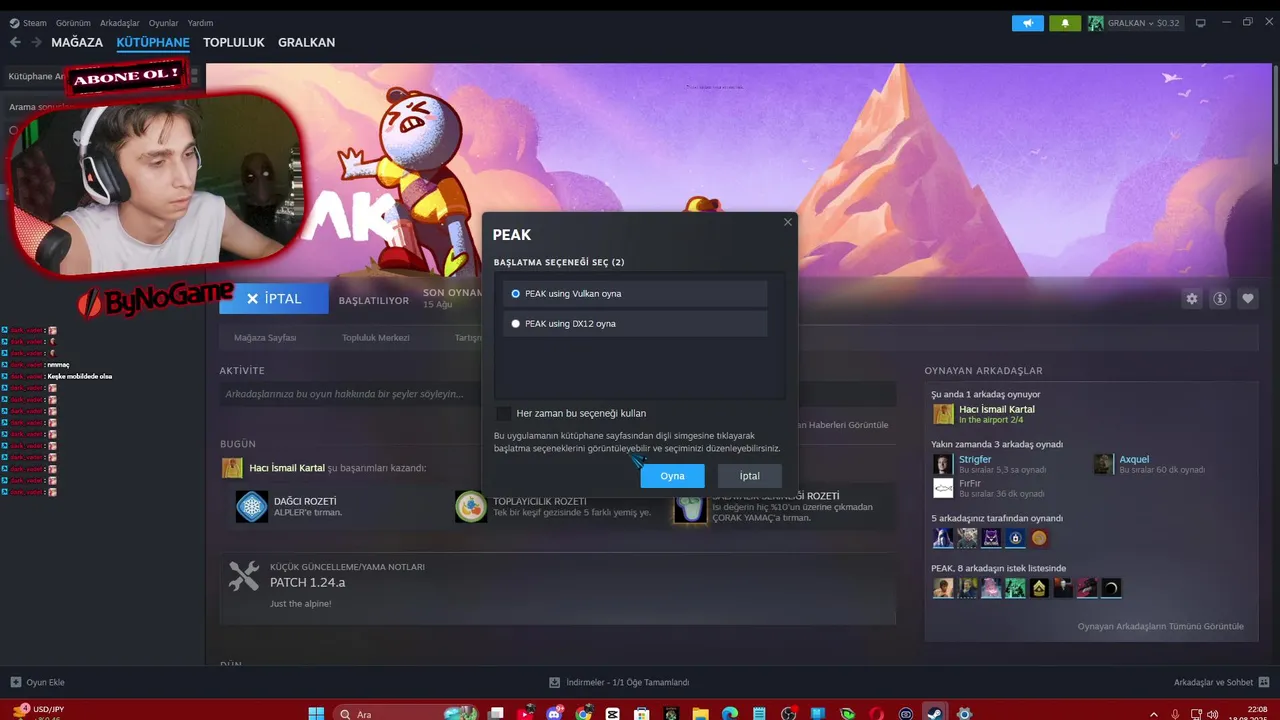The height and width of the screenshot is (720, 1280).
Task: Open FırFır's fish avatar
Action: tap(943, 488)
